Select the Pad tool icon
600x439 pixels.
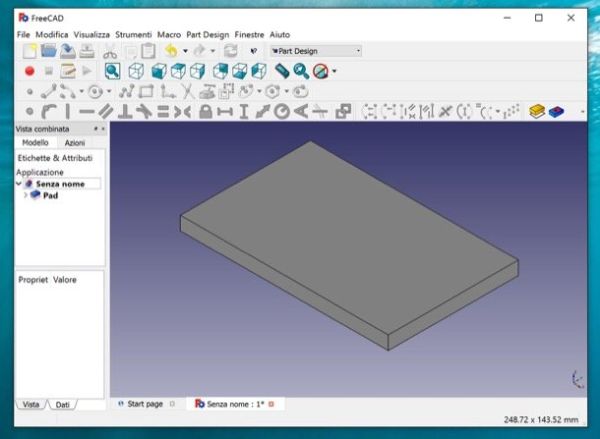[x=538, y=112]
